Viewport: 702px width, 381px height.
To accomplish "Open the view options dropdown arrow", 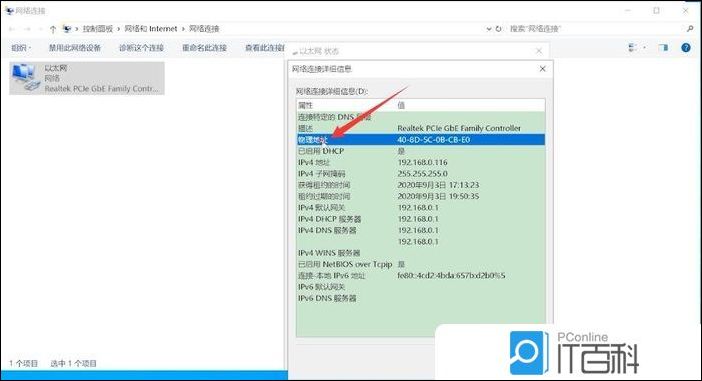I will coord(644,47).
